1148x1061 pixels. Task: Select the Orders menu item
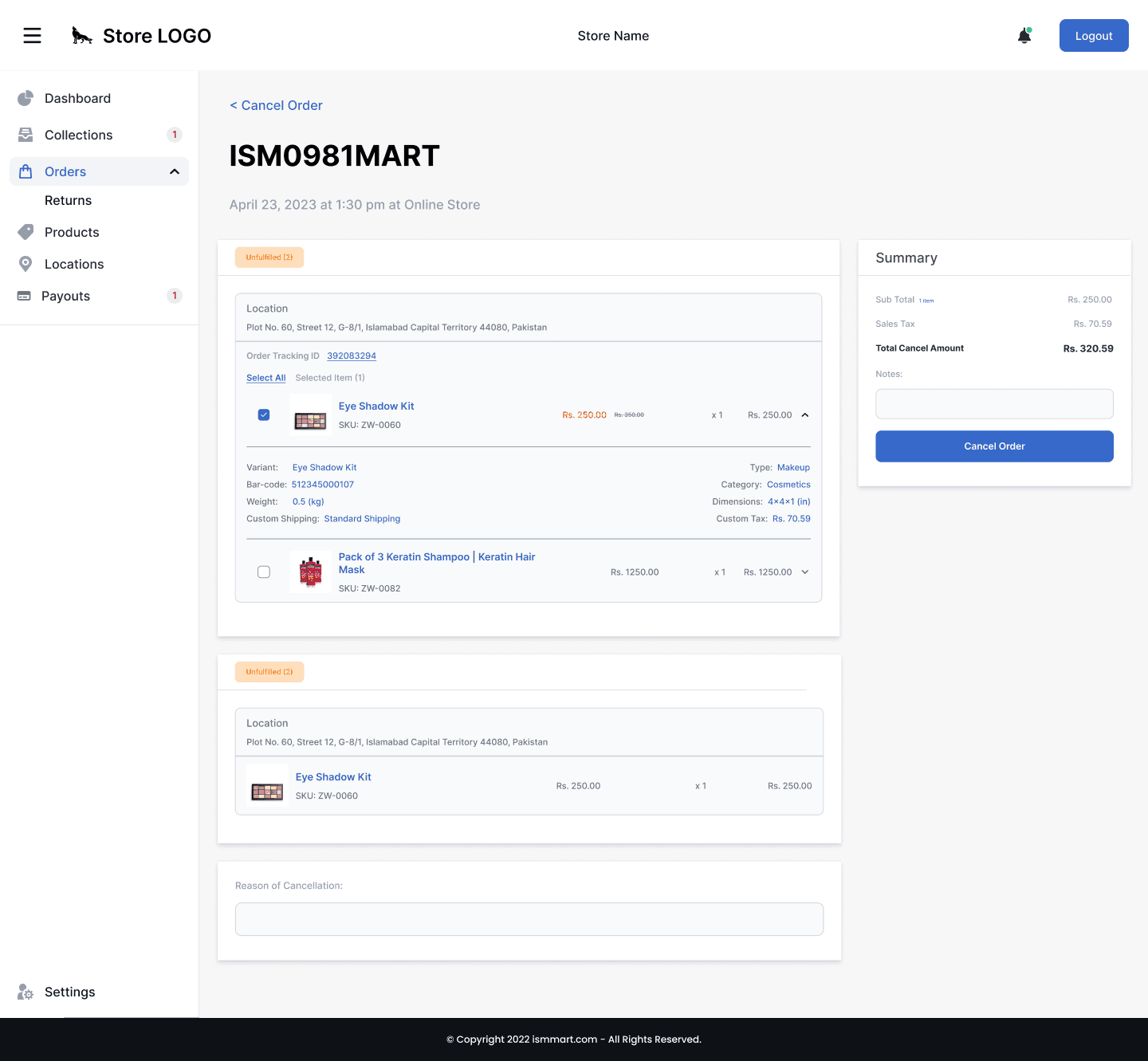click(99, 171)
